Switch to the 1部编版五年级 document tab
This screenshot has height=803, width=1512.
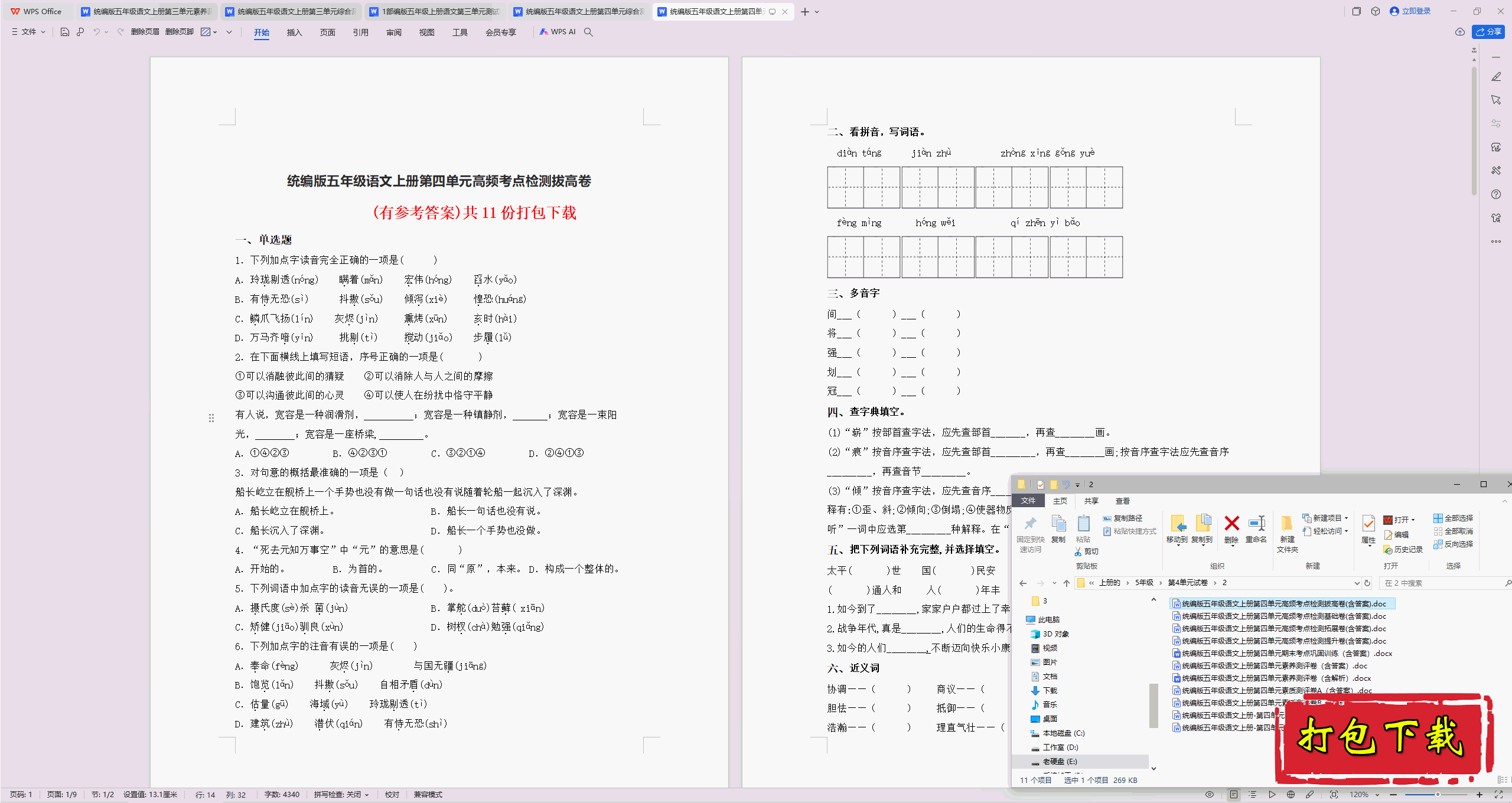pos(435,12)
